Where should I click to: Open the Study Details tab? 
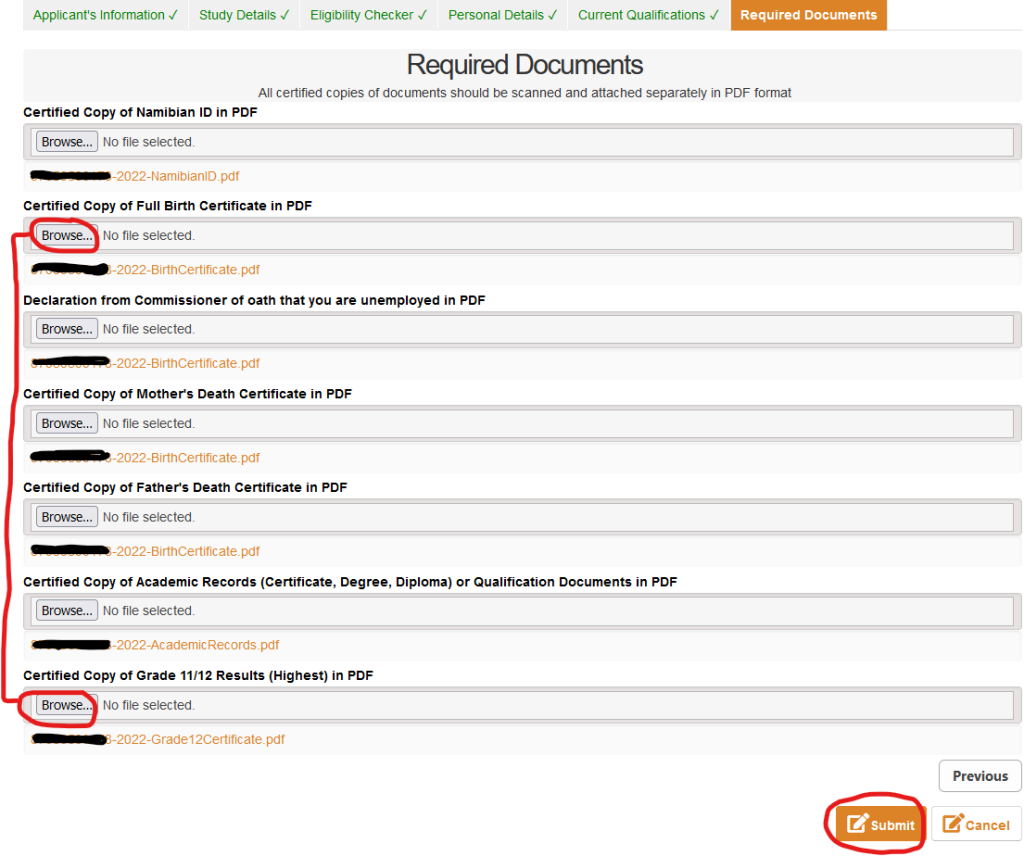point(242,15)
